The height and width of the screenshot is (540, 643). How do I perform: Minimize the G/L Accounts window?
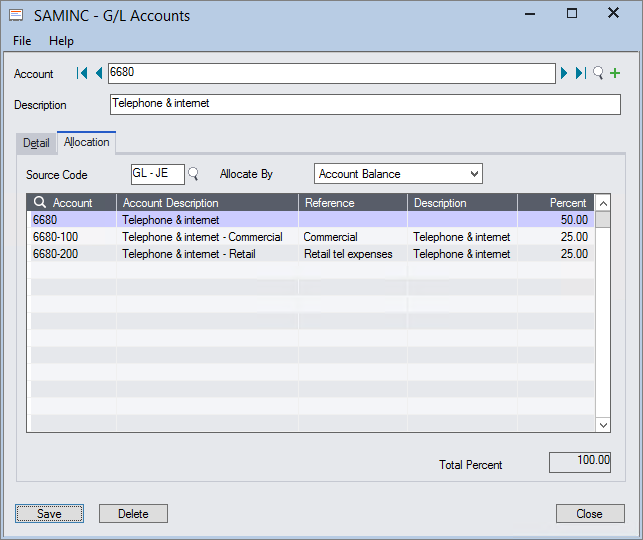(x=530, y=14)
